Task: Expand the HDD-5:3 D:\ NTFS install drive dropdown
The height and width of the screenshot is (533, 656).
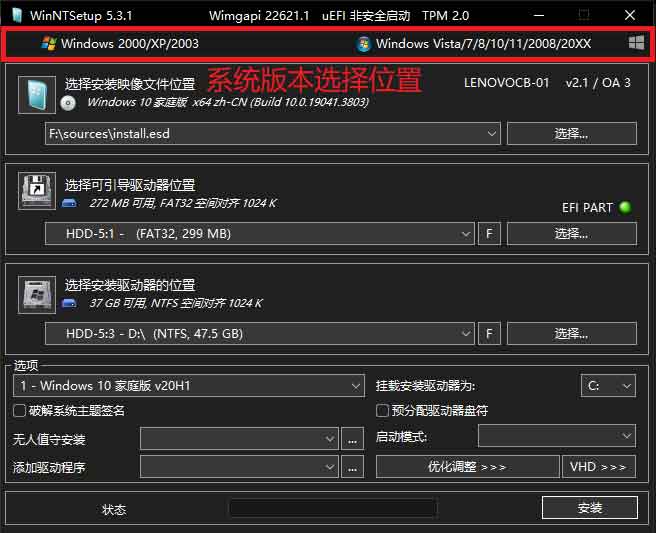Action: [x=466, y=333]
